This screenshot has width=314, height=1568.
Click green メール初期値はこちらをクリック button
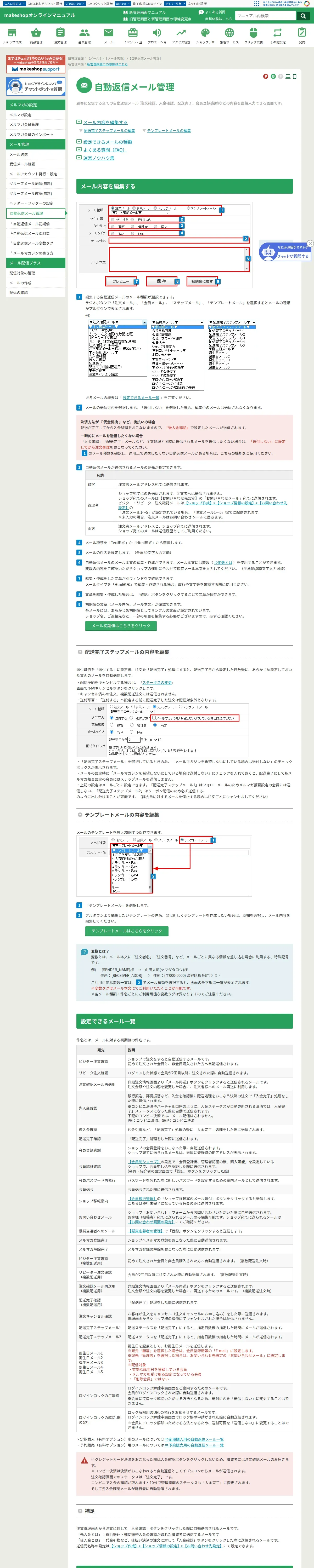tap(121, 626)
